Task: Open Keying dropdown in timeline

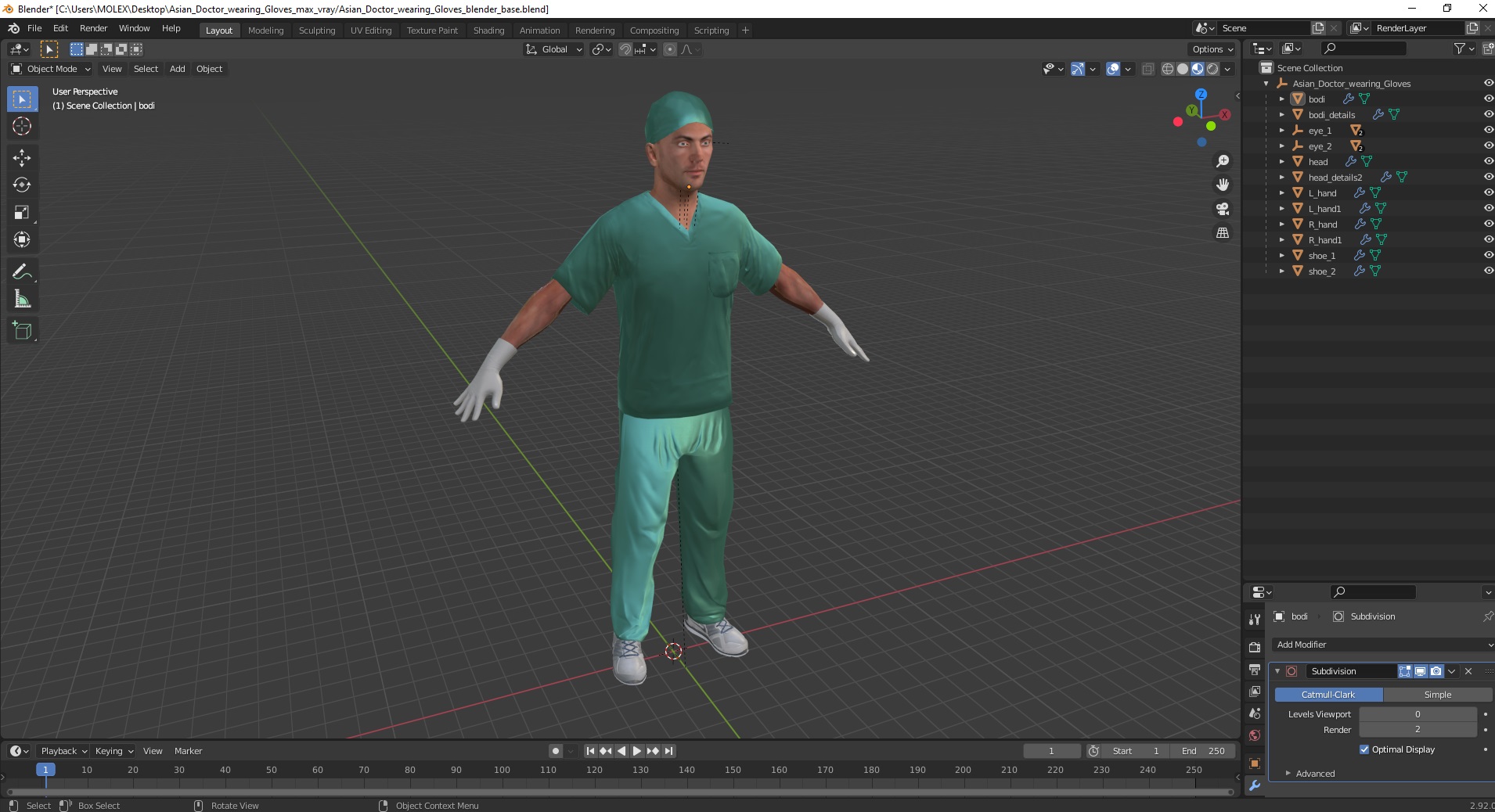Action: pos(113,751)
